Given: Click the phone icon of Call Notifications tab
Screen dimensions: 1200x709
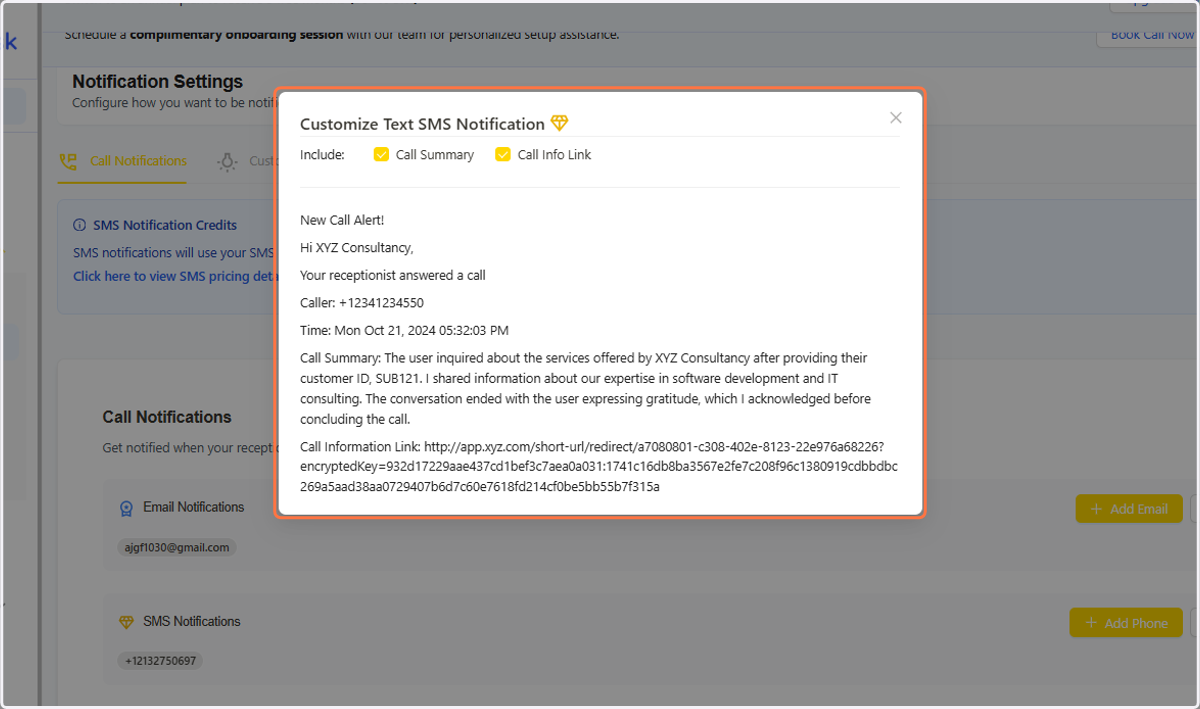Looking at the screenshot, I should (68, 161).
